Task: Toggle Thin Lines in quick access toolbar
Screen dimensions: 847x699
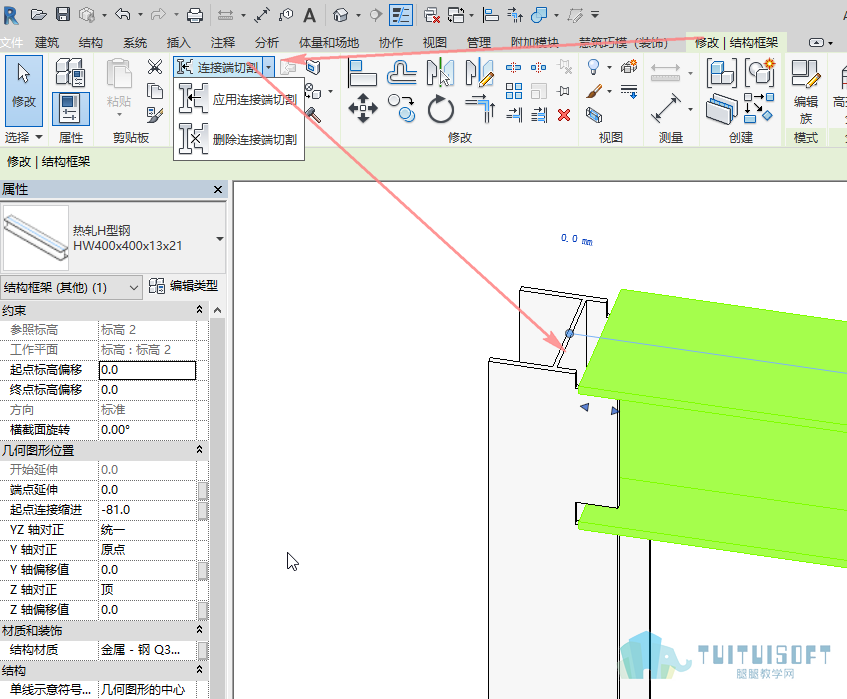Action: pos(401,15)
